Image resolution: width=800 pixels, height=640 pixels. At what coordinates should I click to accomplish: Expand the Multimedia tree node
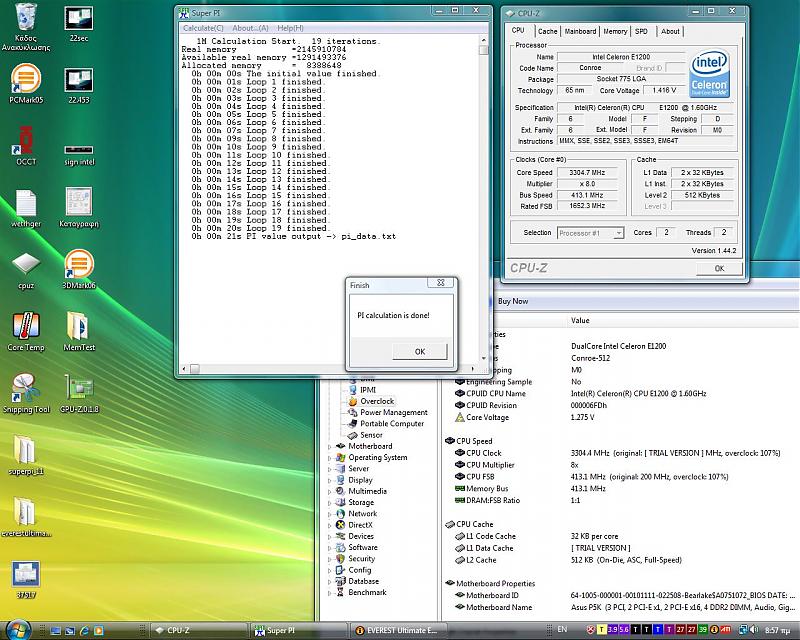tap(330, 491)
